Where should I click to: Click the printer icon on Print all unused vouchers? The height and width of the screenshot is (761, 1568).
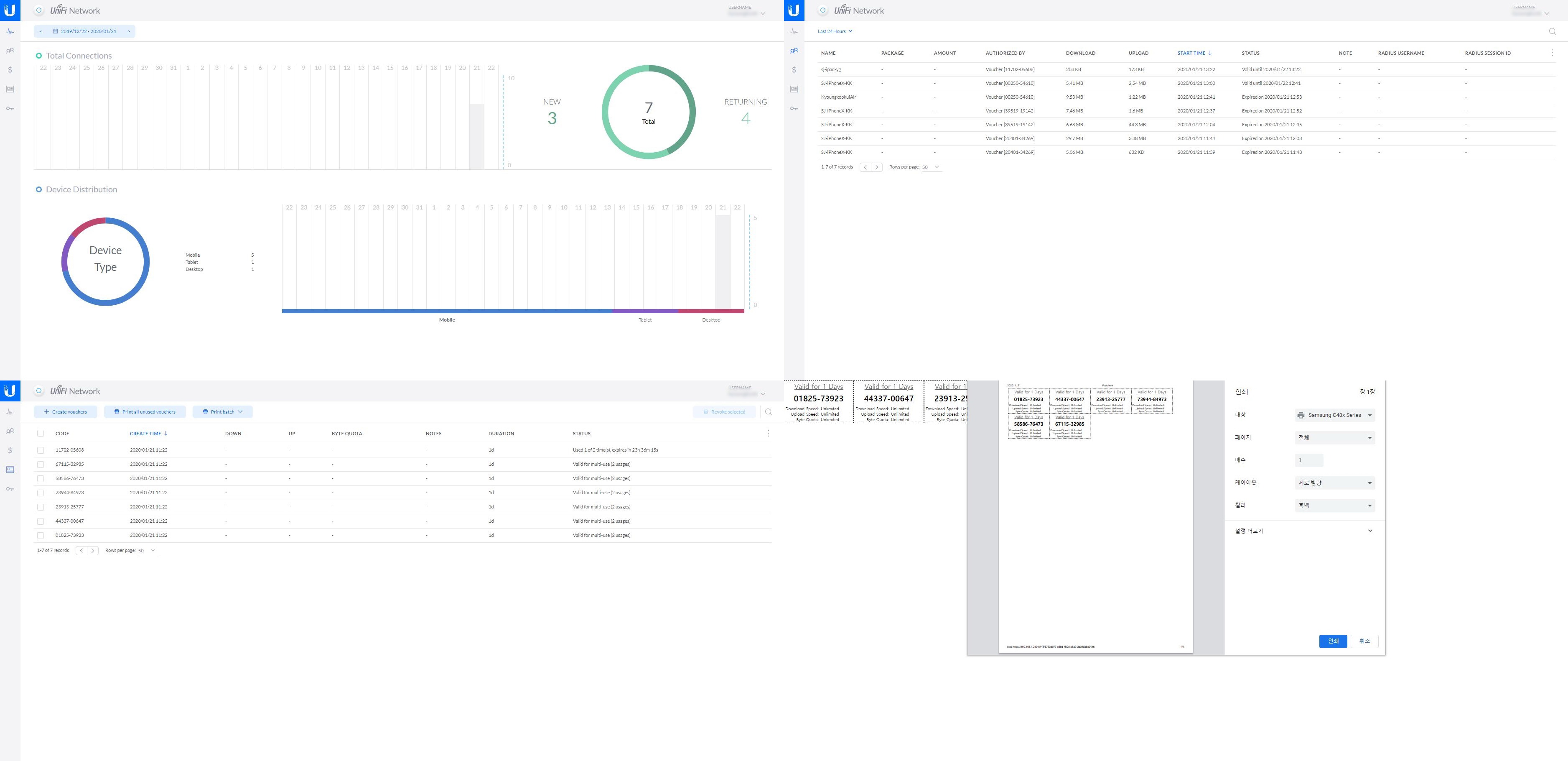coord(117,412)
